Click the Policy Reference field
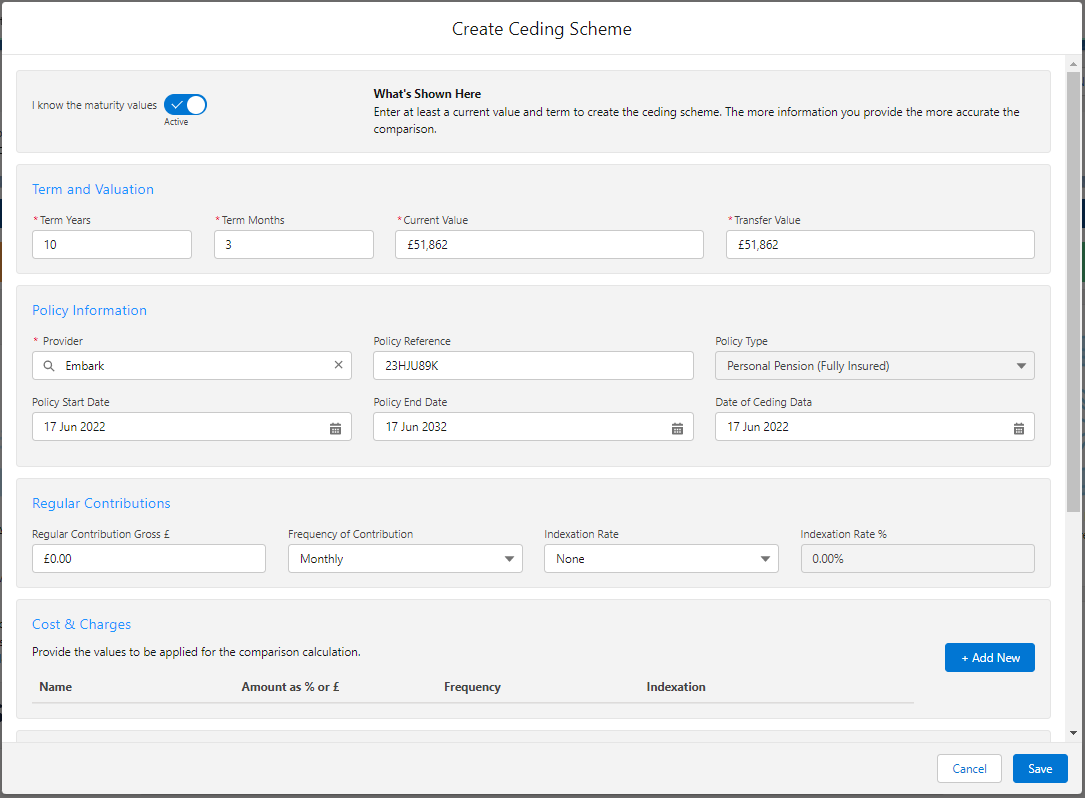The width and height of the screenshot is (1085, 798). click(x=533, y=366)
